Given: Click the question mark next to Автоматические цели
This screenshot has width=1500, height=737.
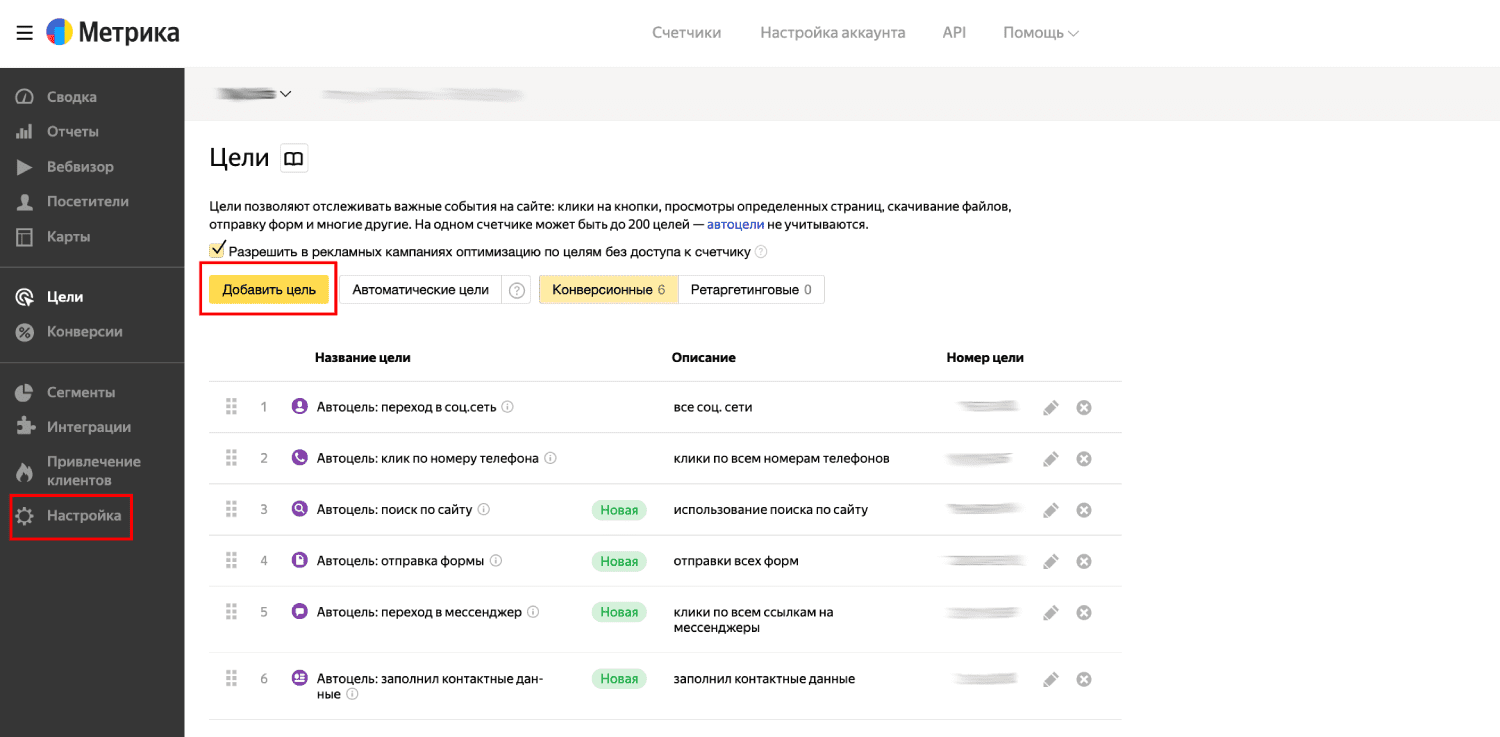Looking at the screenshot, I should (x=517, y=290).
